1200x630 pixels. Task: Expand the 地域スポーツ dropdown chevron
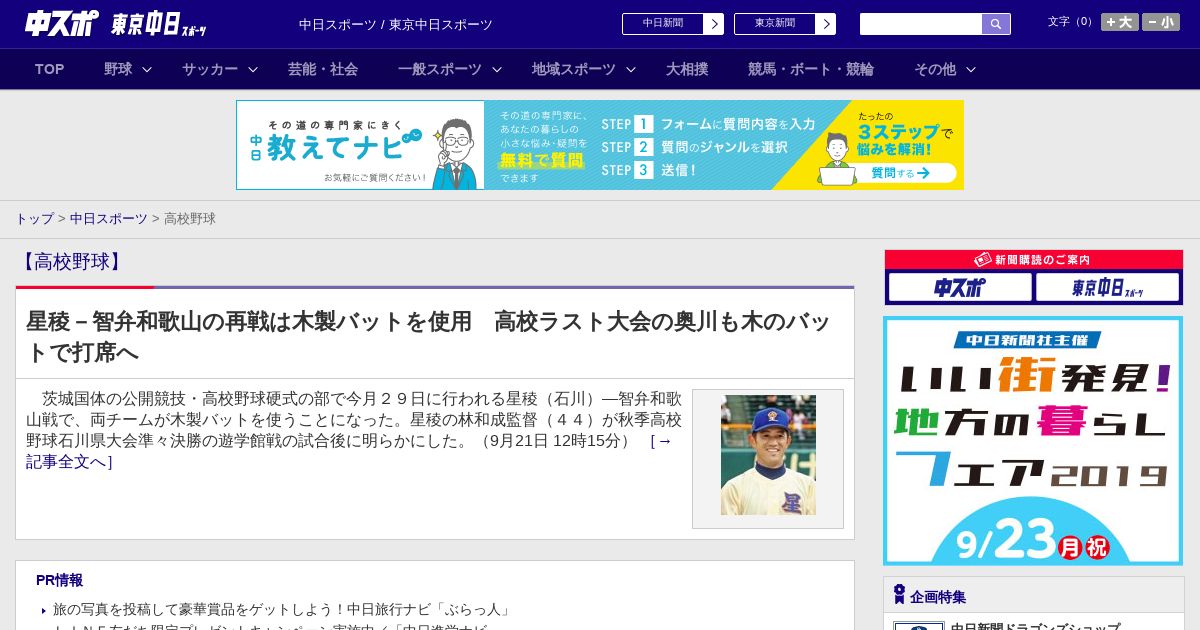pos(631,69)
